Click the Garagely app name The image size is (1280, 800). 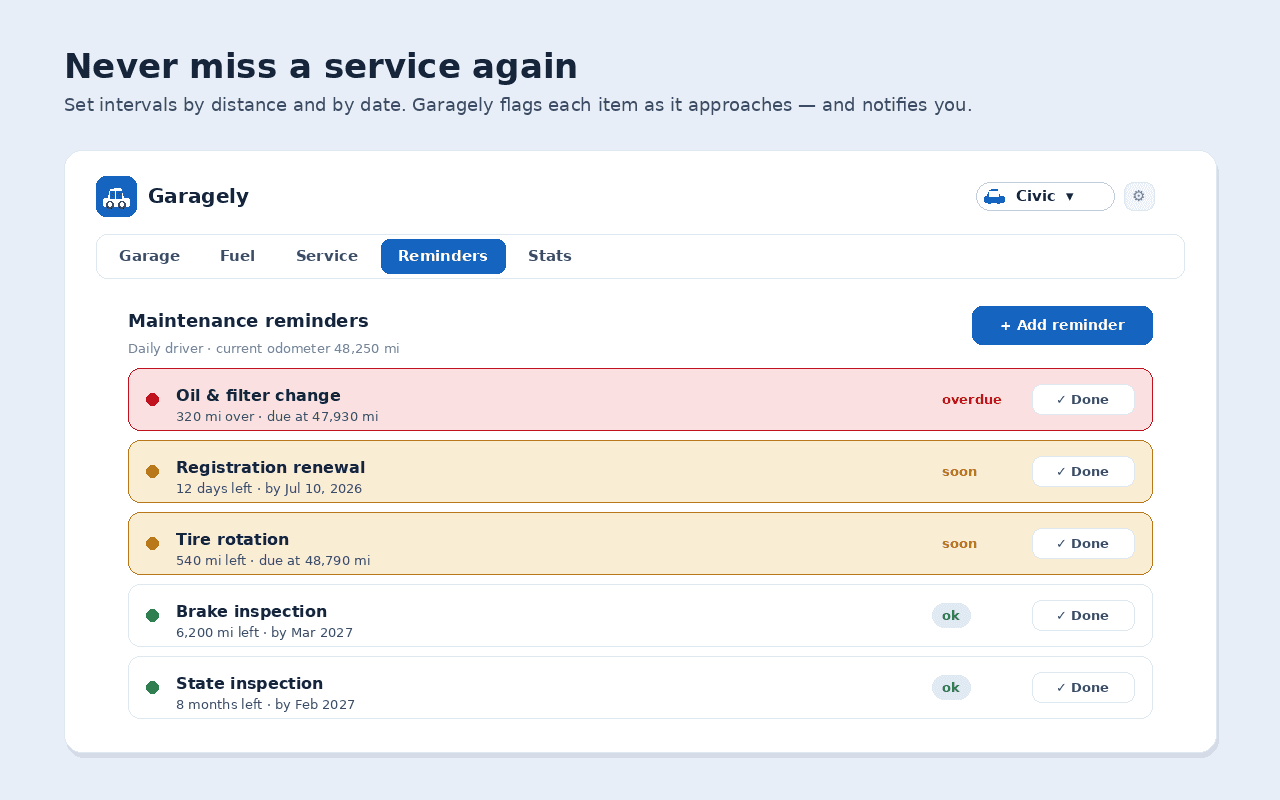pyautogui.click(x=198, y=196)
